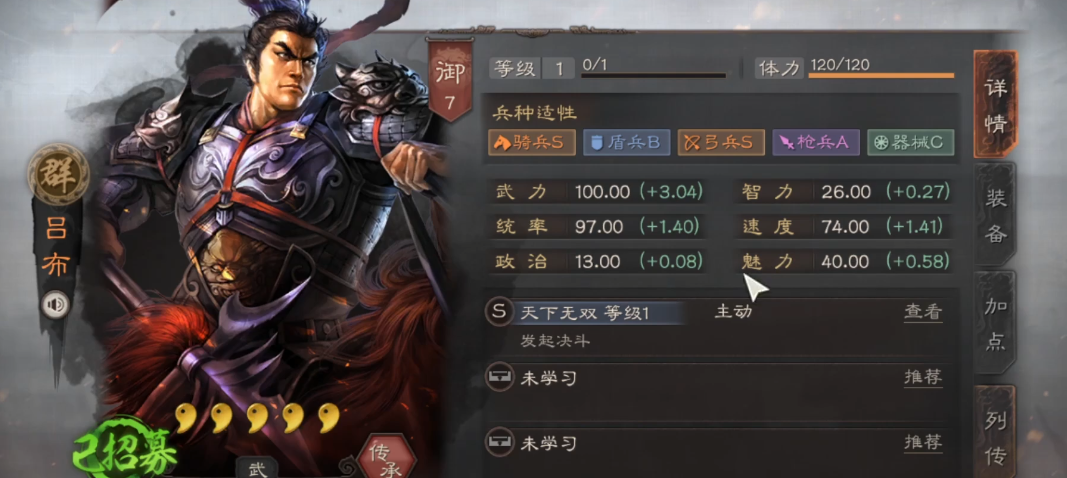Select the 盾兵B shield aptitude tag
Screen dimensions: 1067x478
pos(627,142)
